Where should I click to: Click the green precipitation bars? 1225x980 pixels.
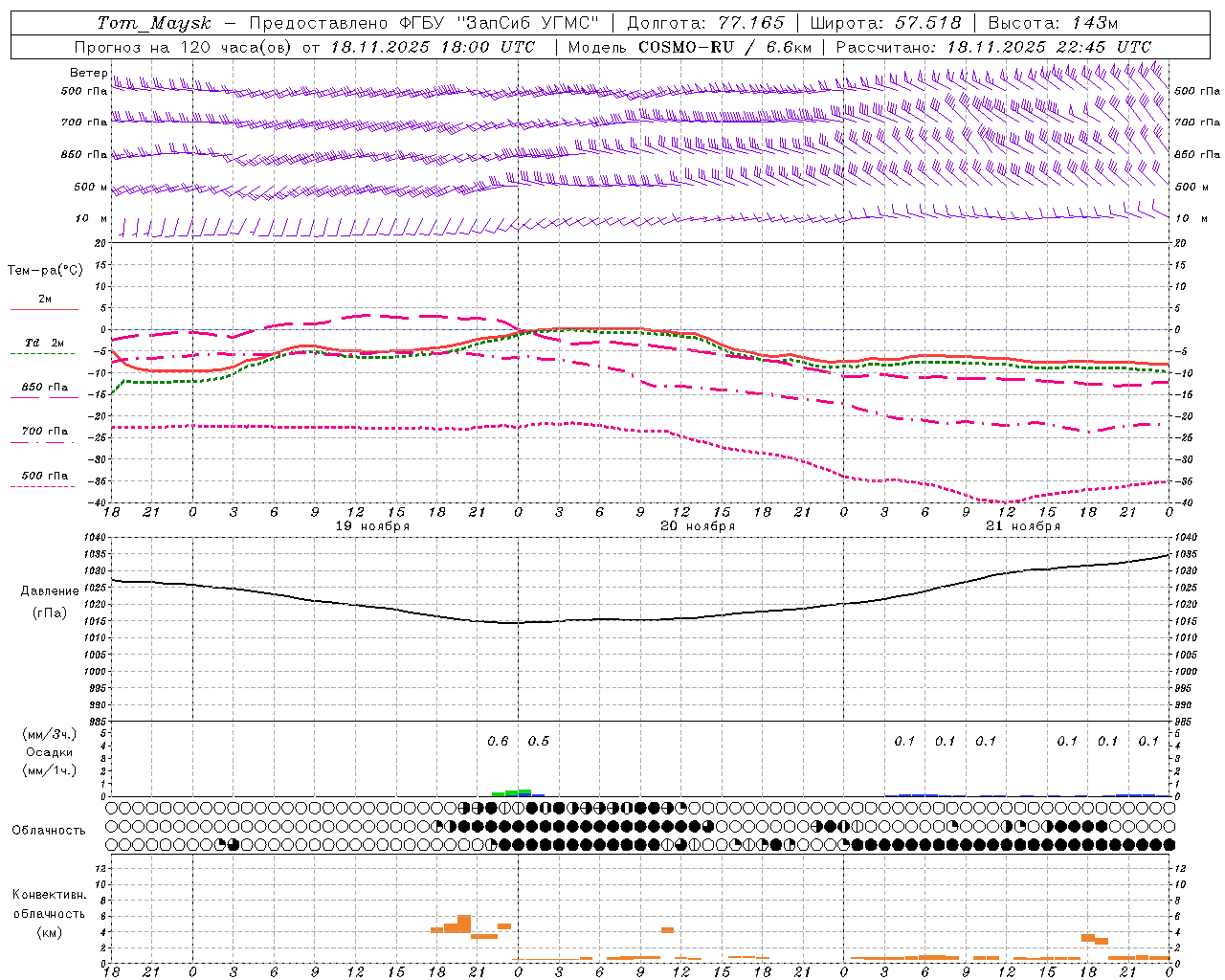click(x=512, y=792)
